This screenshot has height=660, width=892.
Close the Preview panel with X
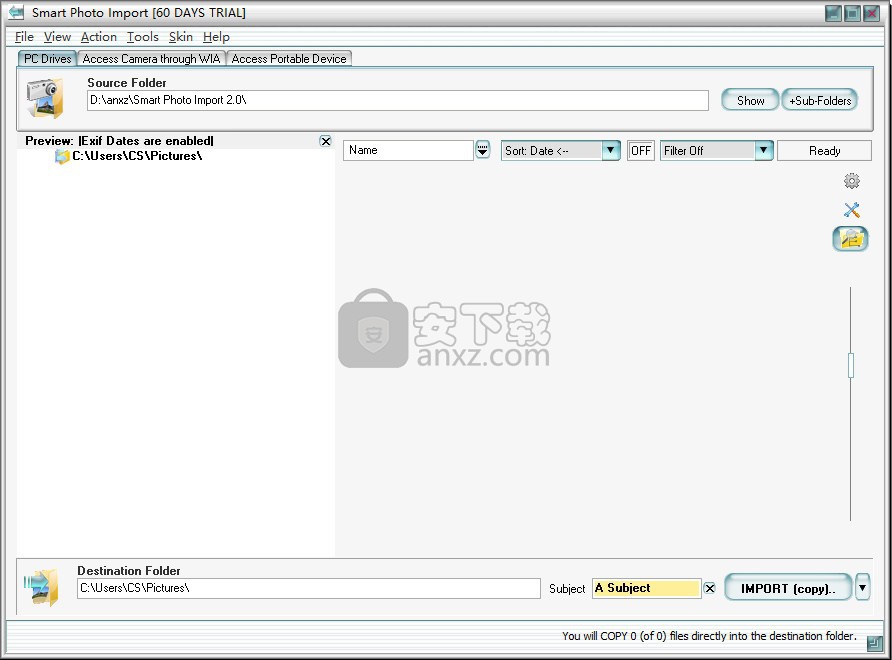coord(325,141)
